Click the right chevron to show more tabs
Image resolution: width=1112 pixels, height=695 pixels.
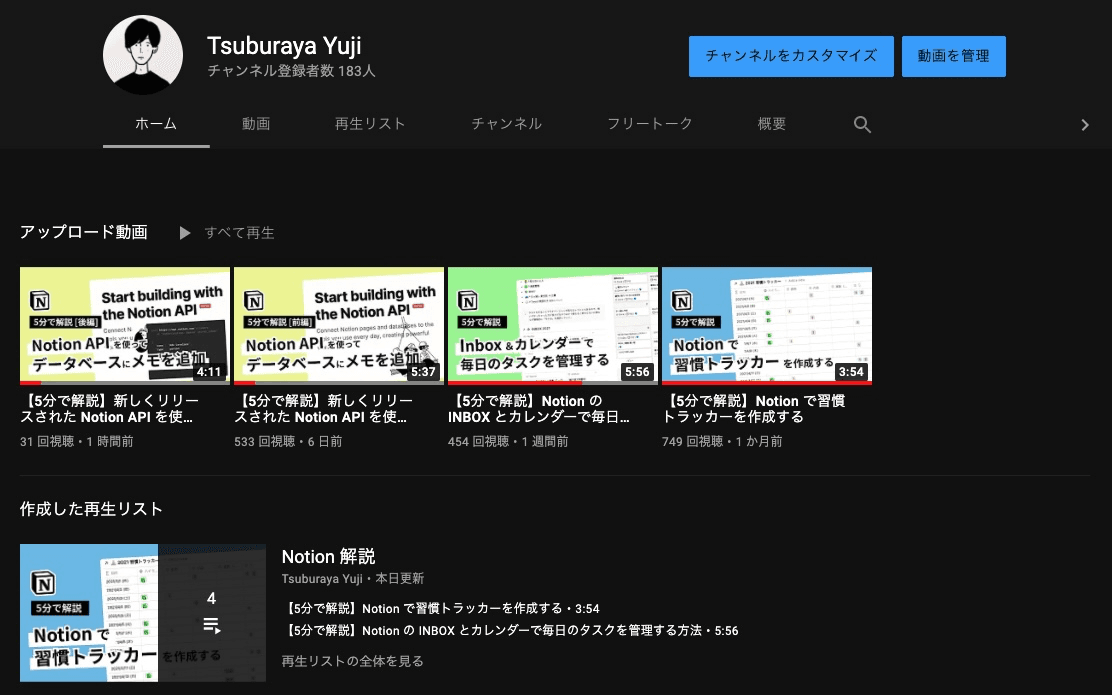(1084, 125)
